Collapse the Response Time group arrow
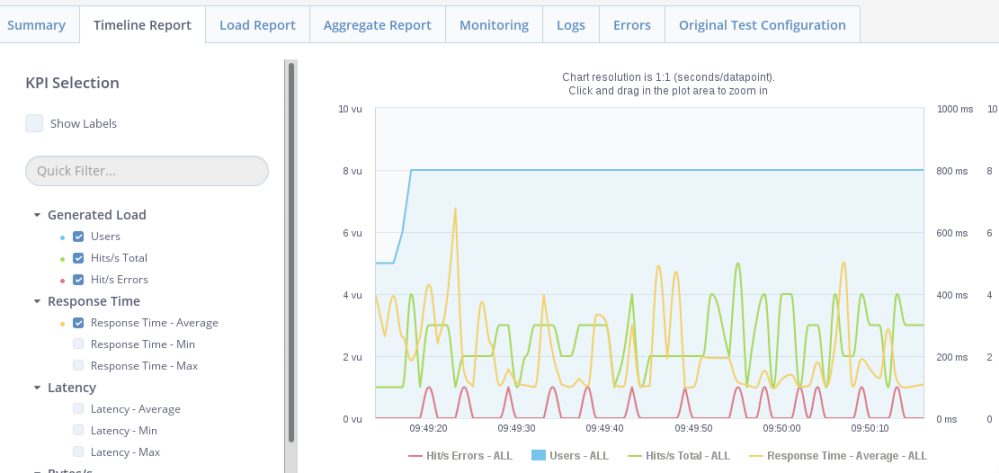This screenshot has width=999, height=473. tap(37, 301)
